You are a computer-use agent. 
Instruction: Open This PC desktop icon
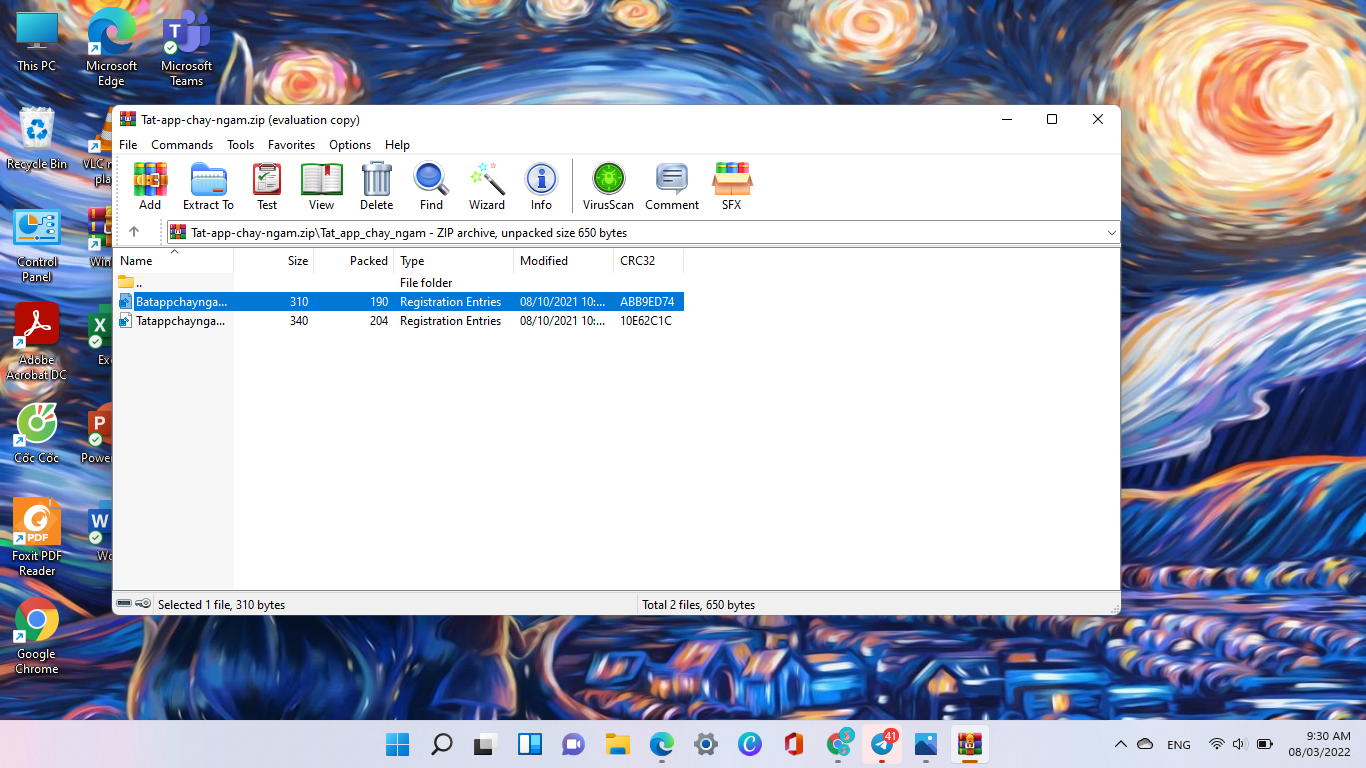pos(37,42)
